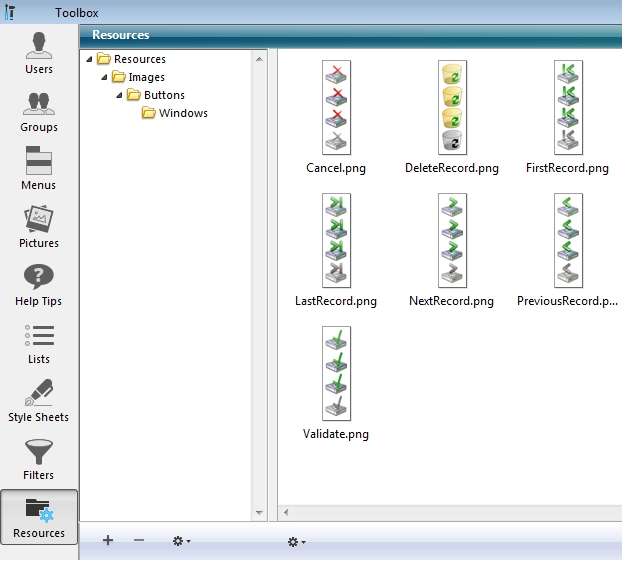This screenshot has height=561, width=622.
Task: Open Help Tips question mark icon
Action: tap(39, 285)
